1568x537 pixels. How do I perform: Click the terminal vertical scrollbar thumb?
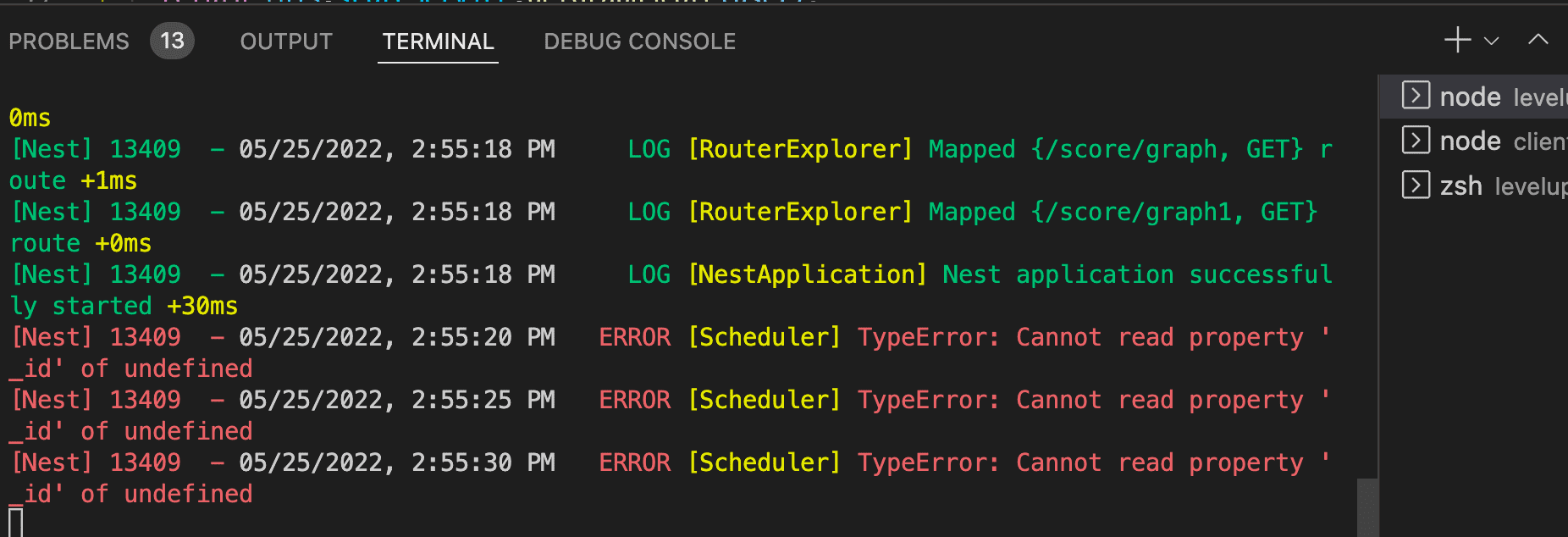(x=1366, y=507)
